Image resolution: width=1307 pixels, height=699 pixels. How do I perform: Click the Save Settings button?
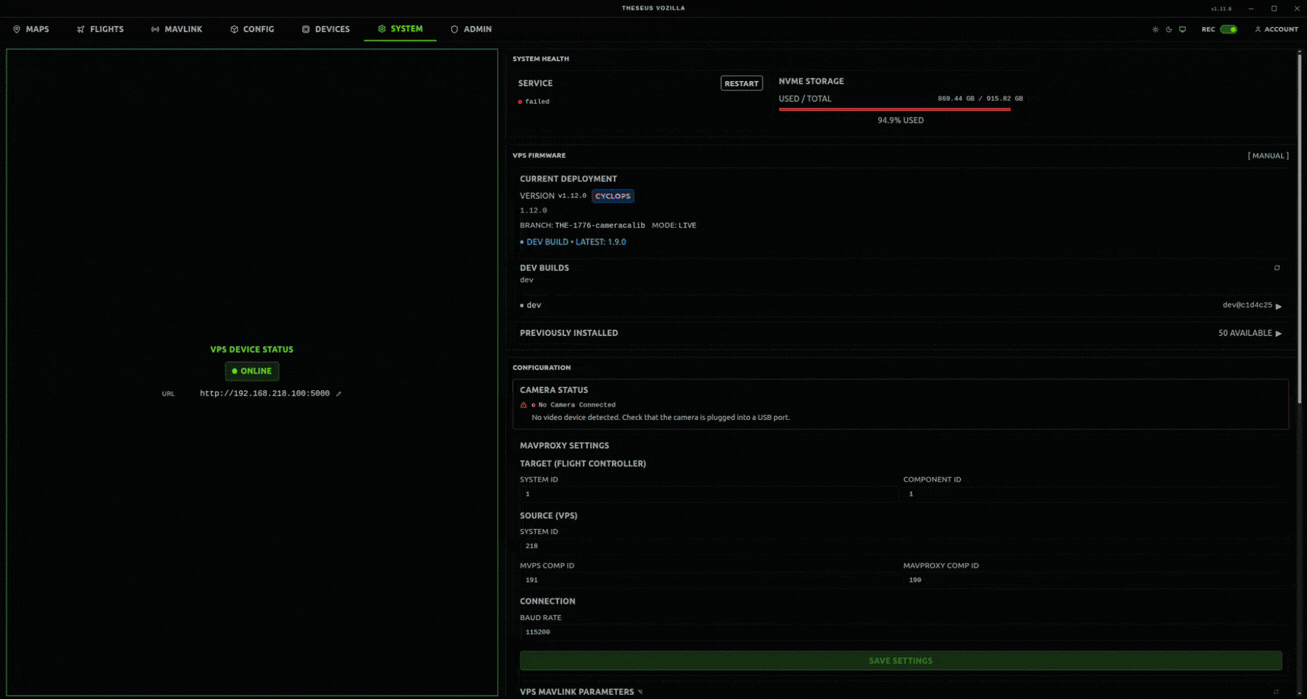pos(900,661)
